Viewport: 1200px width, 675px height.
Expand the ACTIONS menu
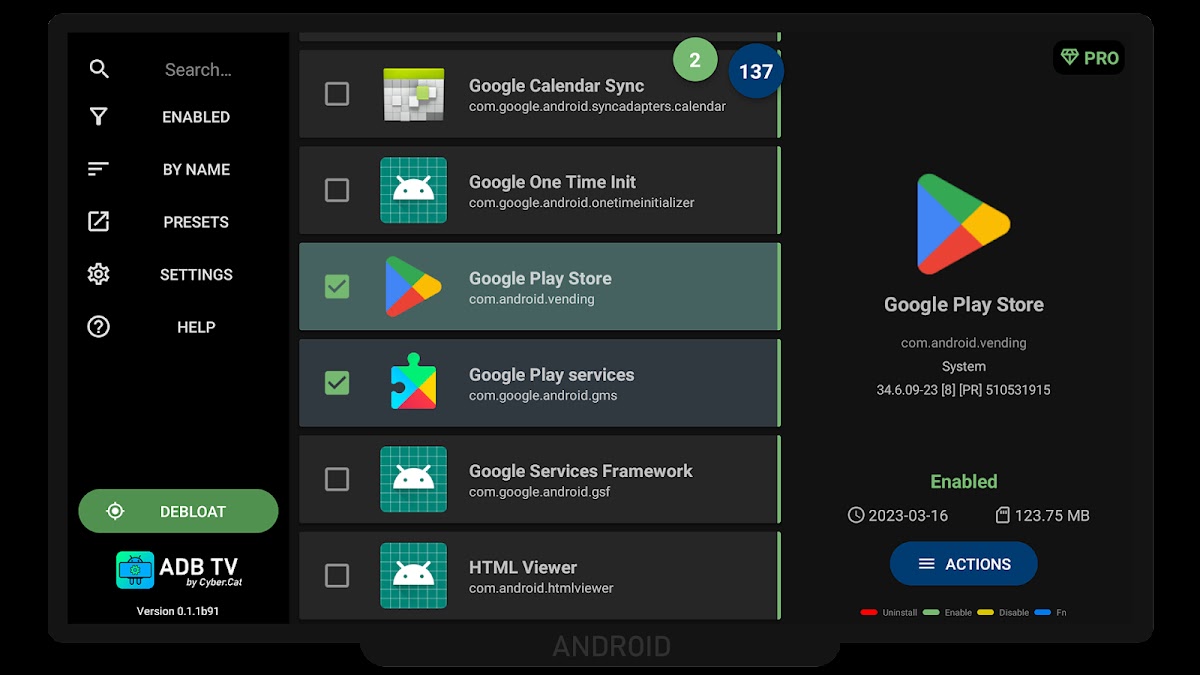tap(963, 564)
